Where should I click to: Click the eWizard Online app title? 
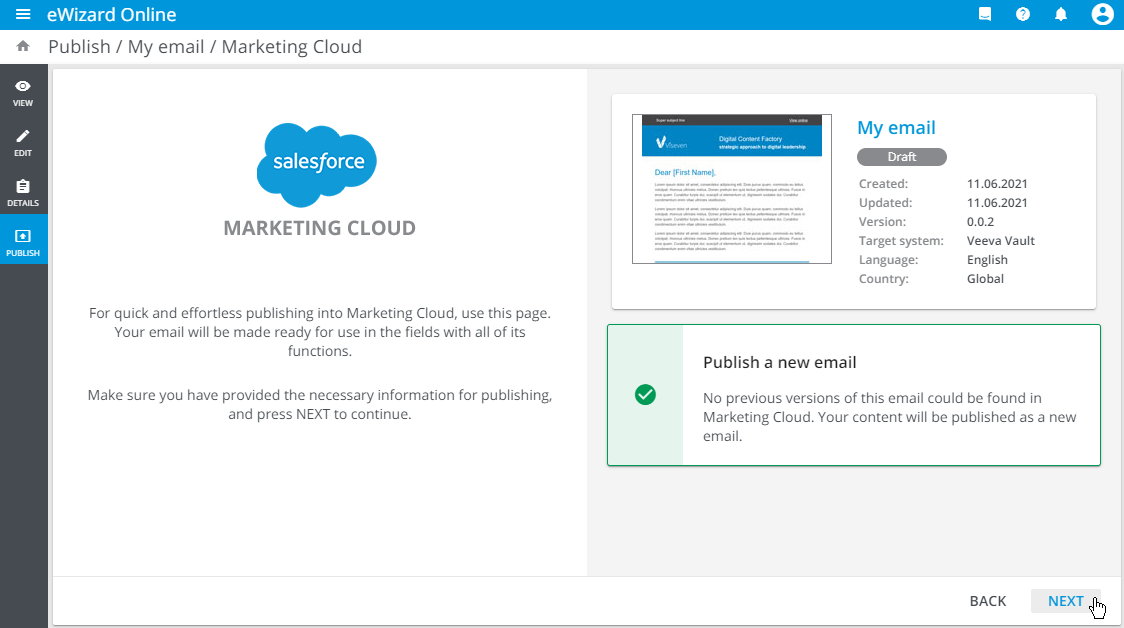point(111,14)
